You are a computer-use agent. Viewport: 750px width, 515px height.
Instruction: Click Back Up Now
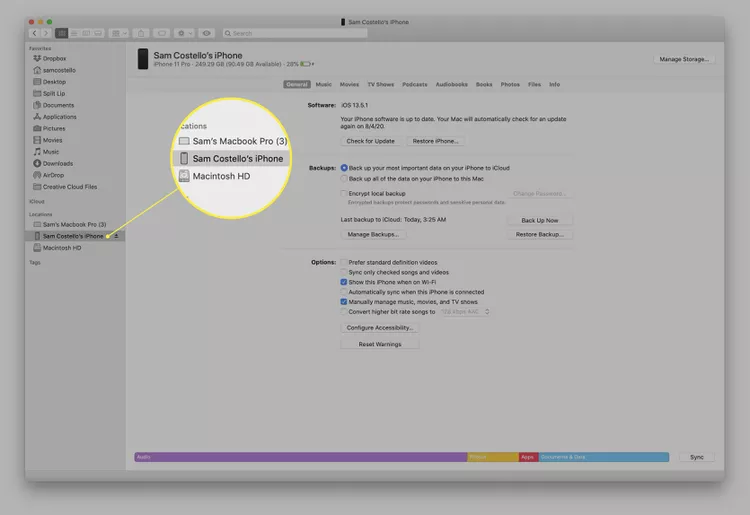[540, 220]
